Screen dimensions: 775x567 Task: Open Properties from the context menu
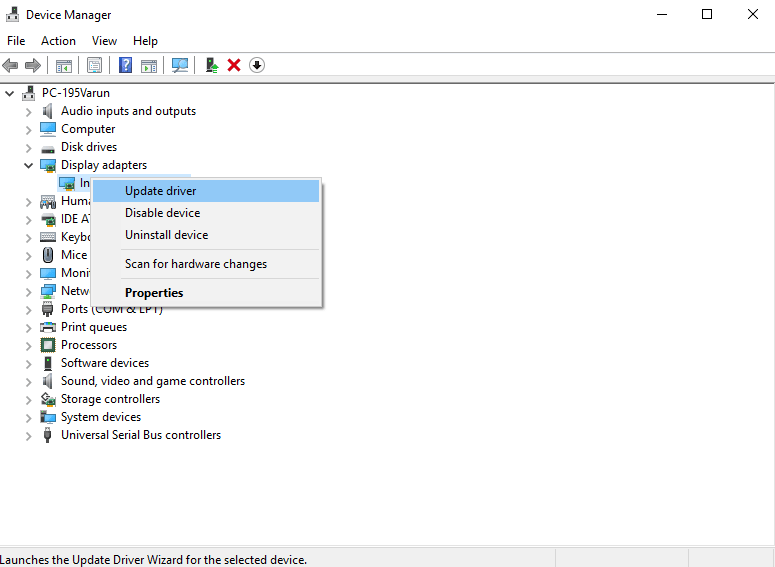tap(206, 293)
